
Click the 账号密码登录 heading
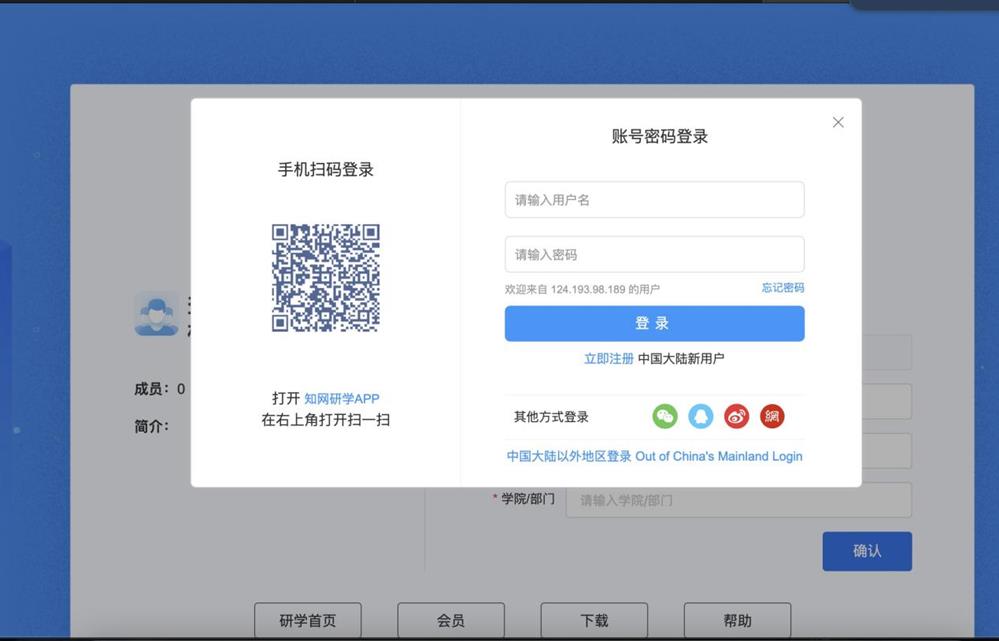[x=659, y=137]
